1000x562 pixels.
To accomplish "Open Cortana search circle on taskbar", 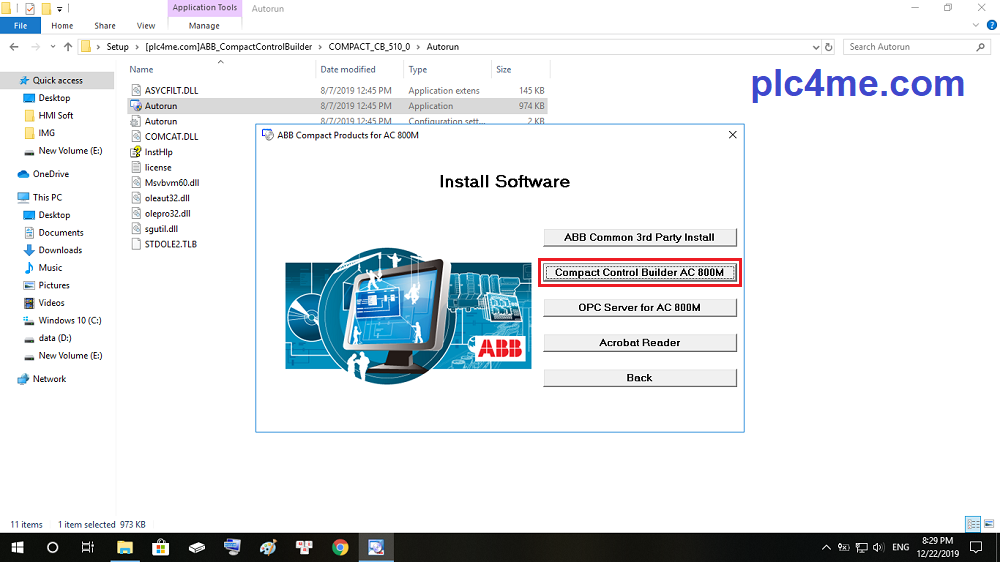I will pos(52,547).
